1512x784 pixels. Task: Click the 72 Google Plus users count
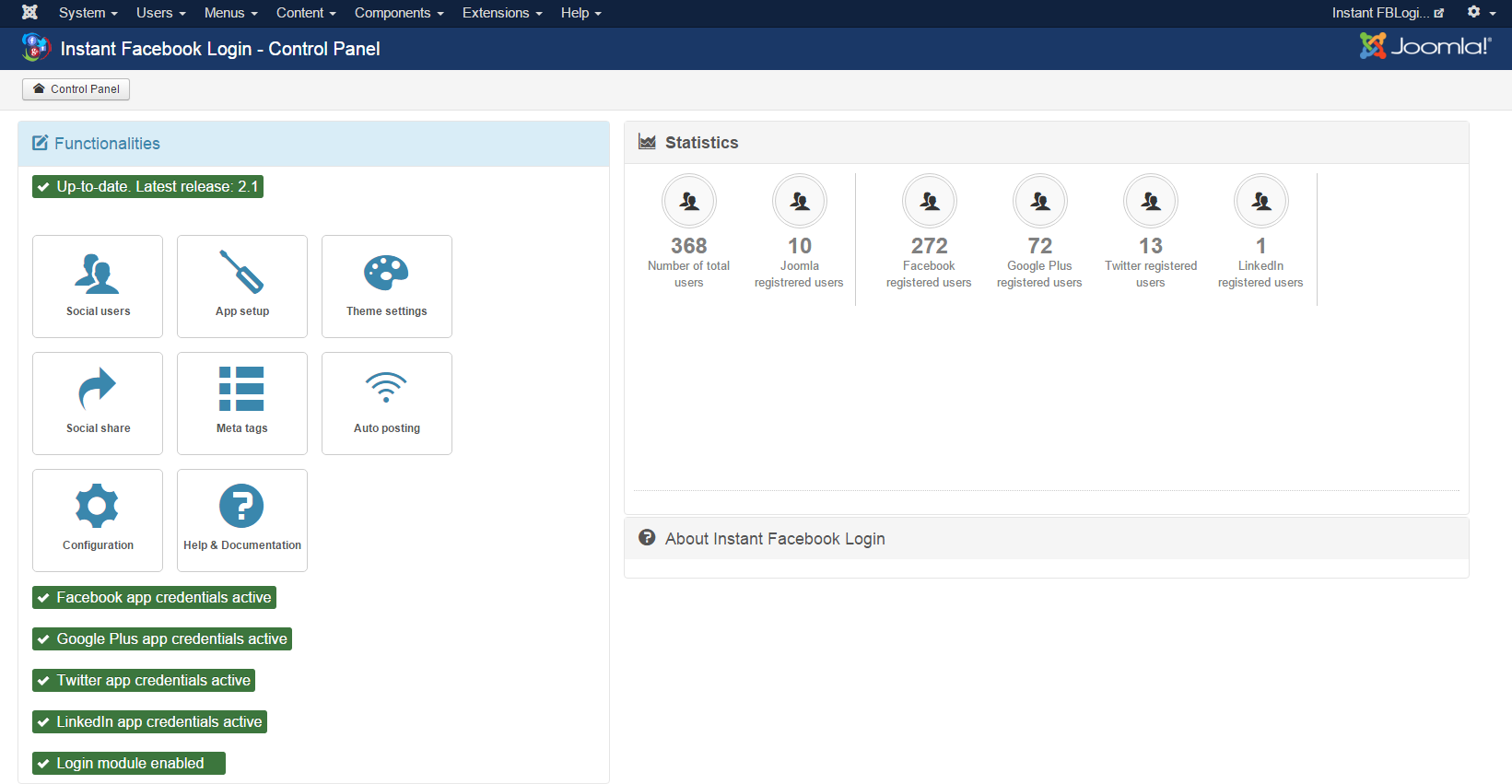pyautogui.click(x=1040, y=246)
